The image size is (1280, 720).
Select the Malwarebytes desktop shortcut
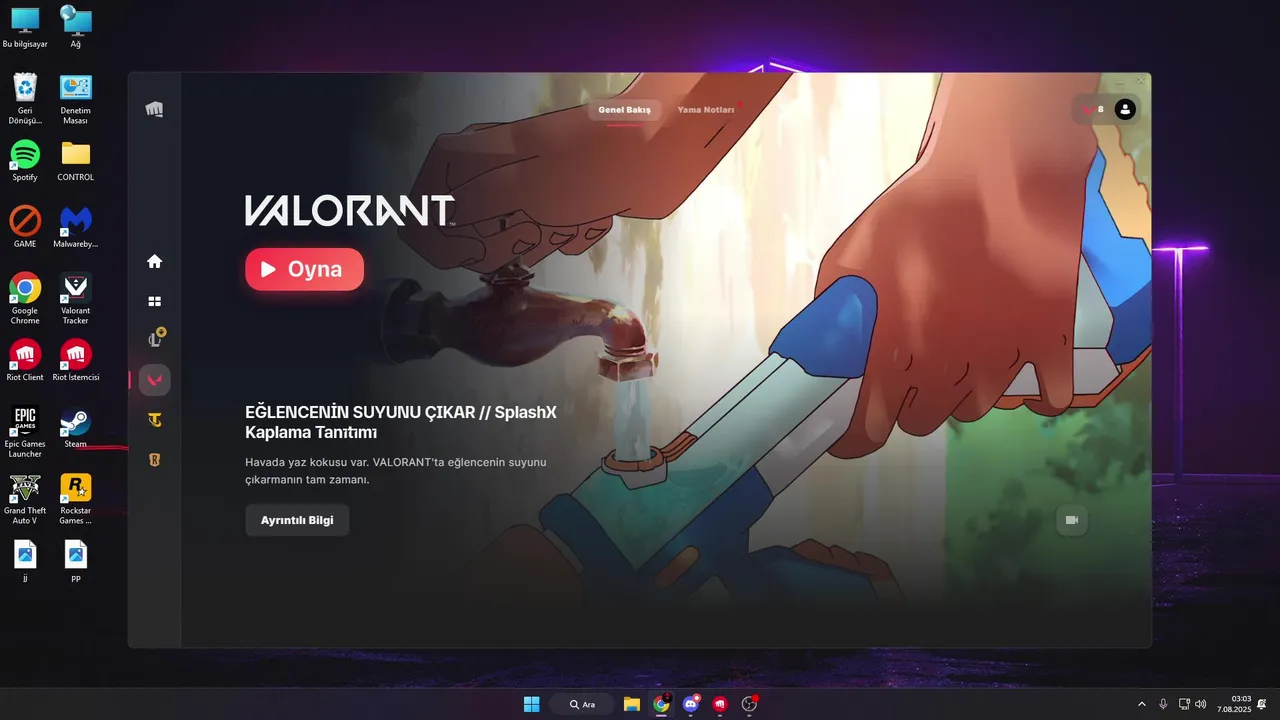tap(76, 227)
